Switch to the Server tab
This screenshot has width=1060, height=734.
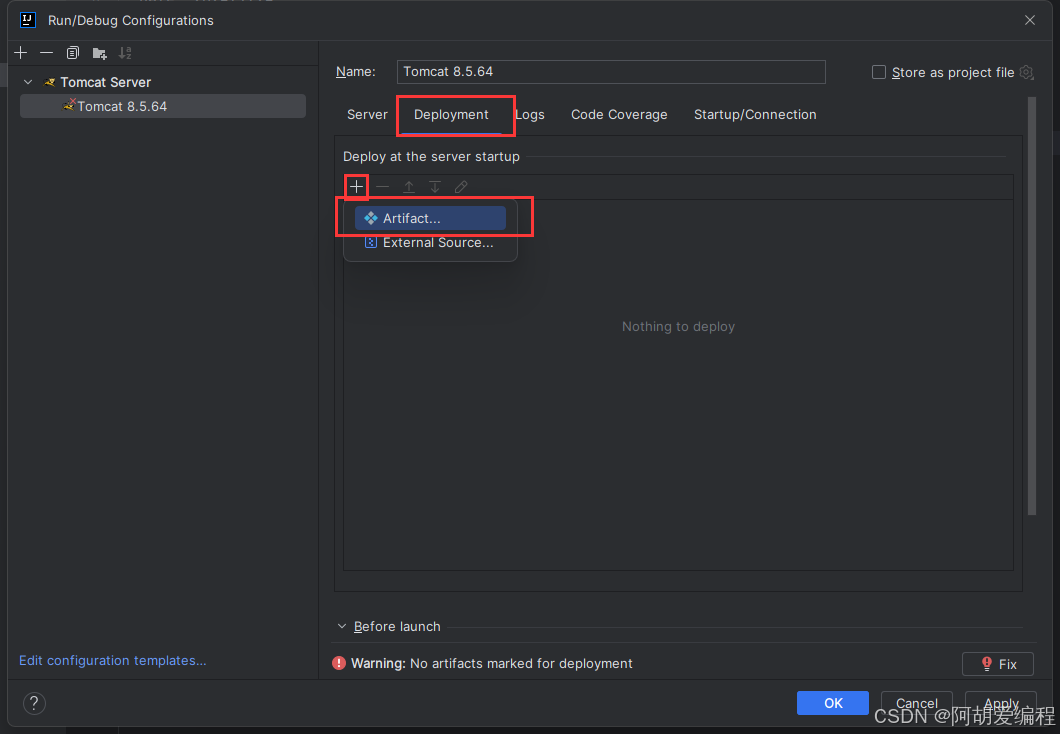pos(367,114)
